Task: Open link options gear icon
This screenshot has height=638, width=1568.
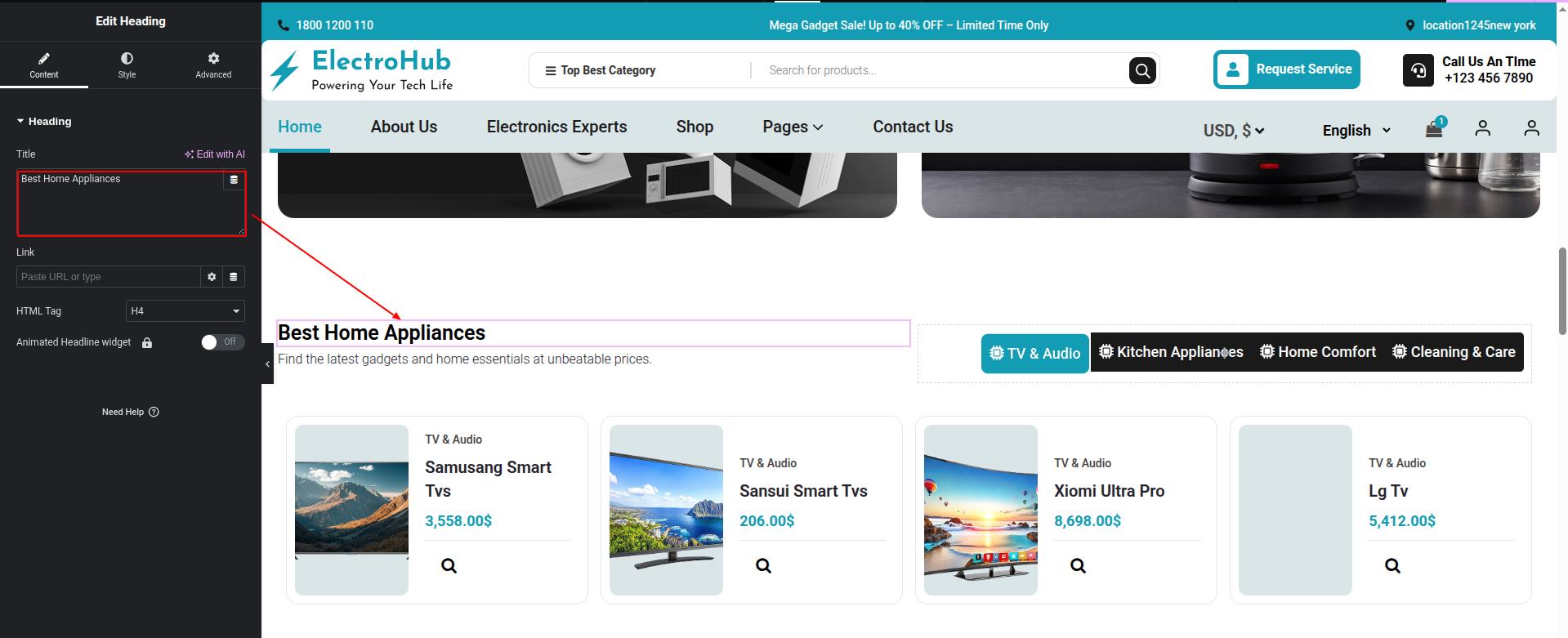Action: (x=212, y=277)
